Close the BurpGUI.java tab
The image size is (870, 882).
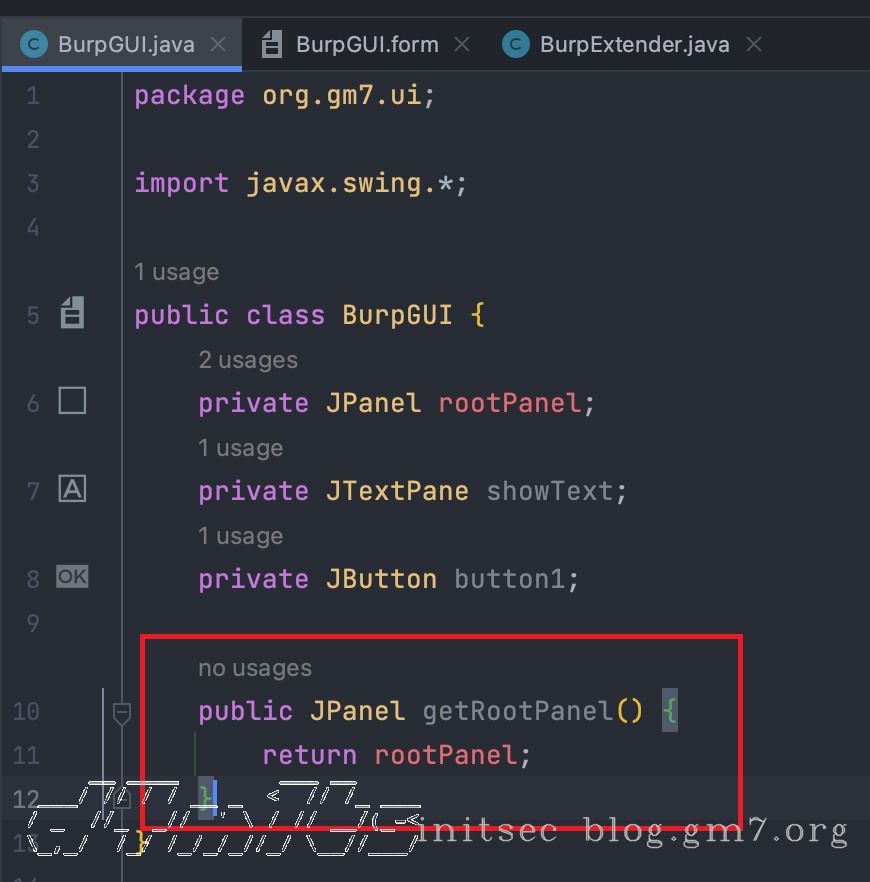[219, 45]
